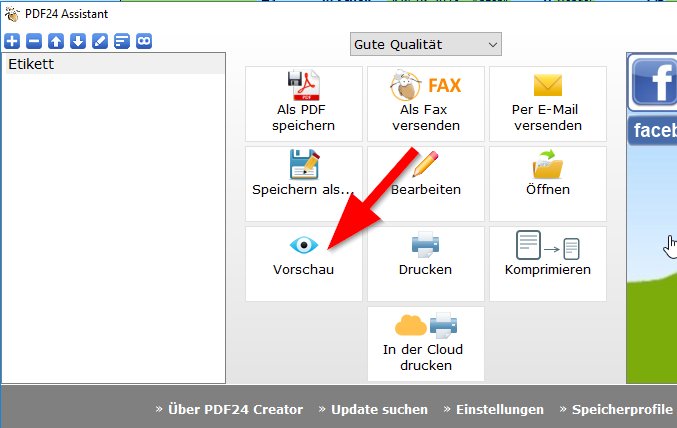
Task: Select the Etikett document in the list
Action: pyautogui.click(x=115, y=64)
